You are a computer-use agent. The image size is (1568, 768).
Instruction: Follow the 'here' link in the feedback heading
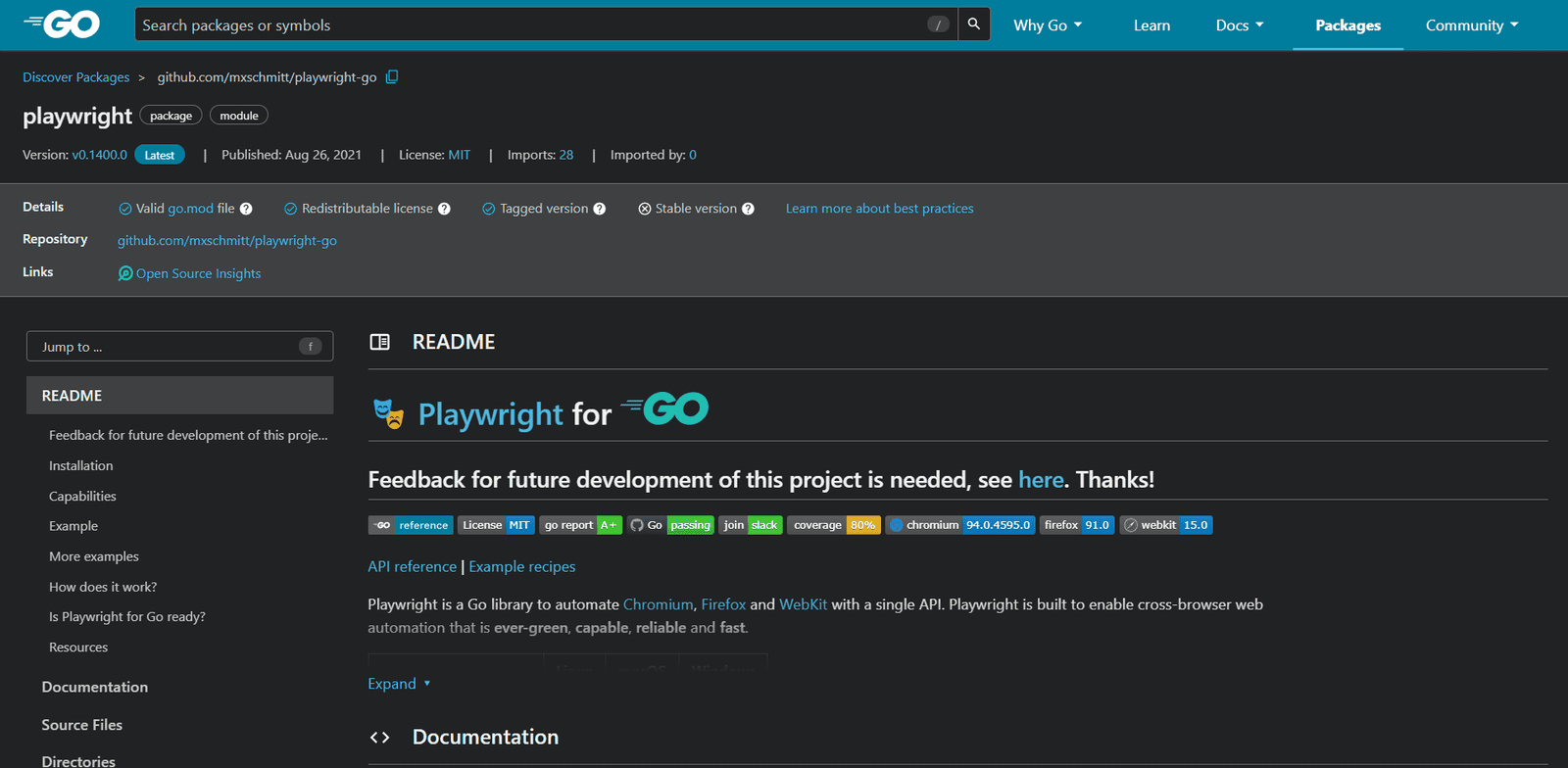click(1041, 480)
